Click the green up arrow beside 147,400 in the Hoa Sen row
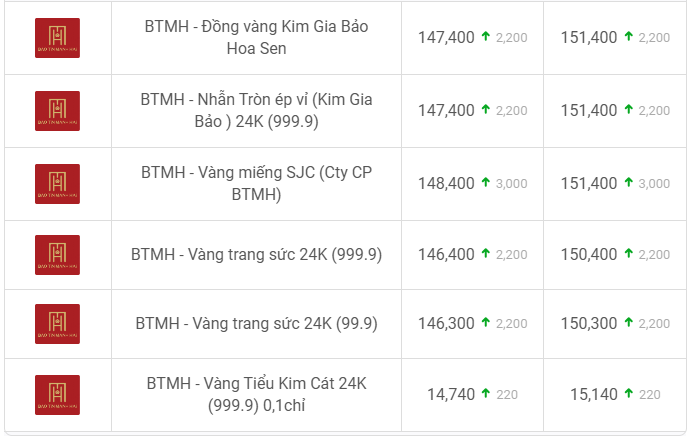The width and height of the screenshot is (700, 436). tap(486, 36)
